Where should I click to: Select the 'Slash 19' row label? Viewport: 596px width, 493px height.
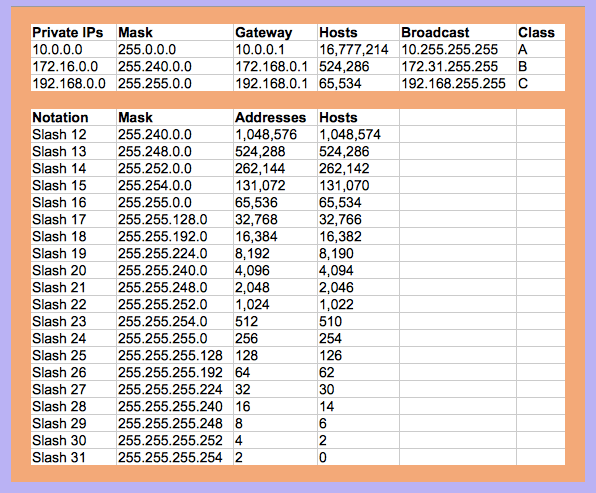pos(73,253)
